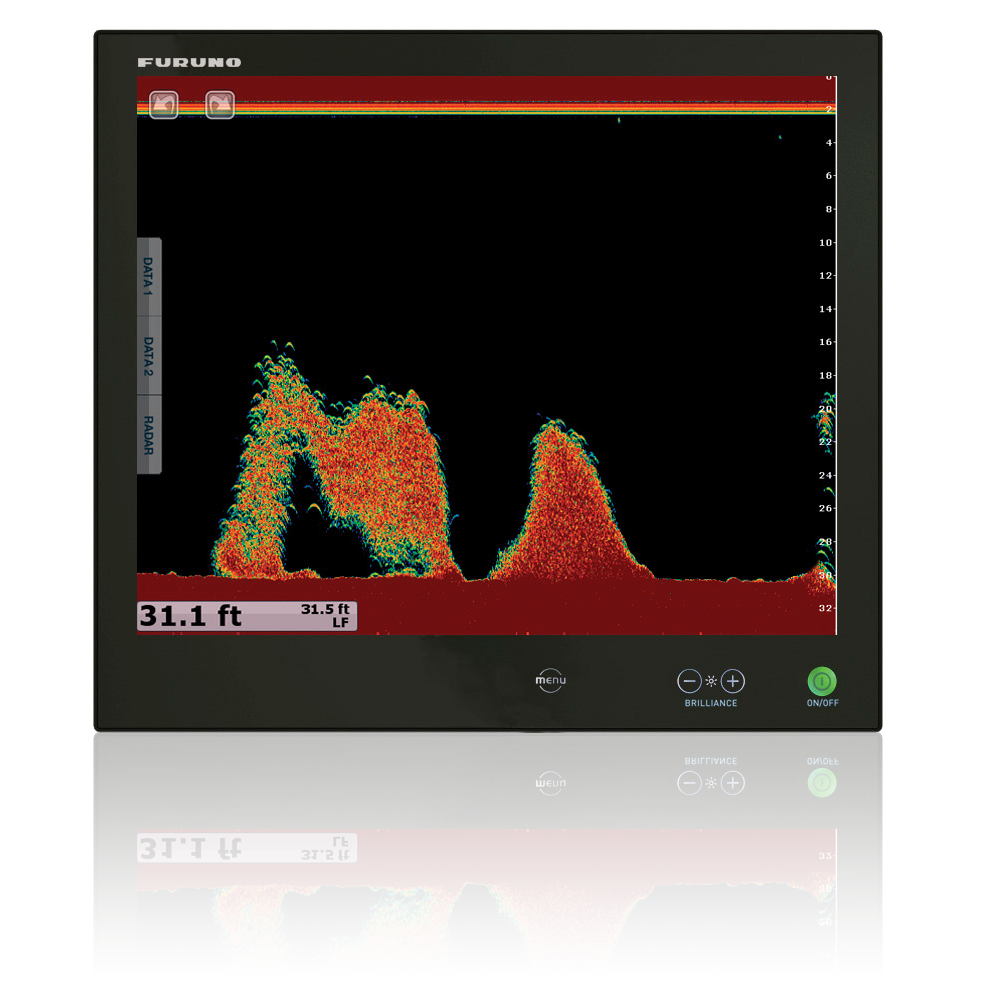Expand the RADAR side tab
Viewport: 1000px width, 1000px height.
[148, 435]
